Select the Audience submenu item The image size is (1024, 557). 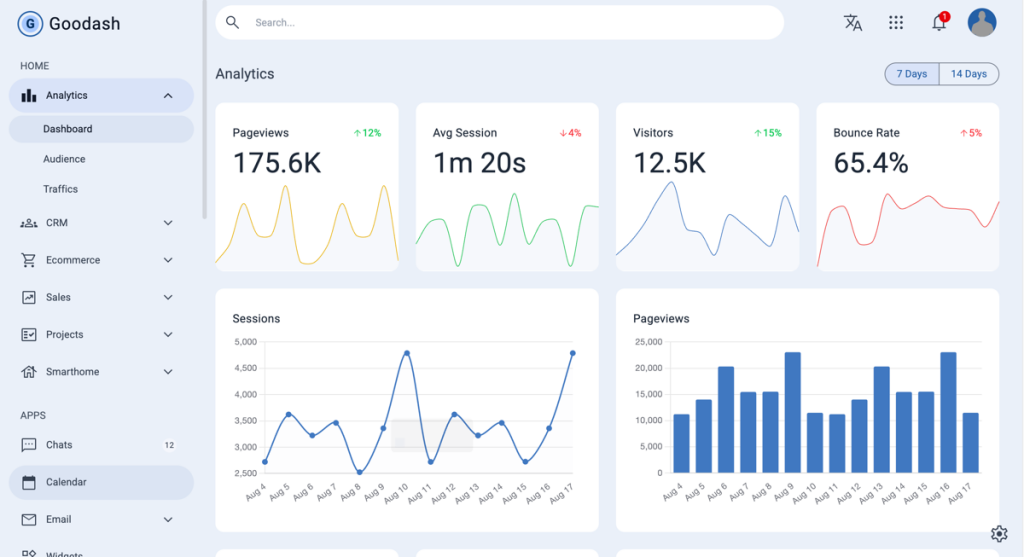pyautogui.click(x=64, y=159)
